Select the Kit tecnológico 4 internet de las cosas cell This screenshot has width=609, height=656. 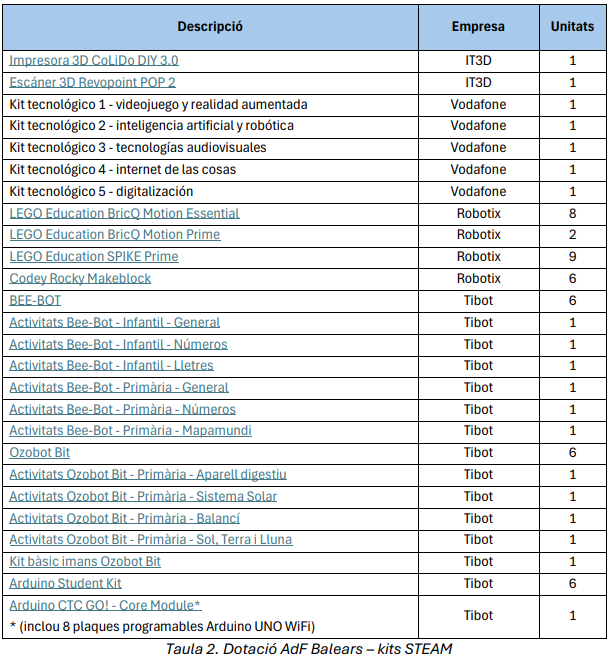click(122, 169)
